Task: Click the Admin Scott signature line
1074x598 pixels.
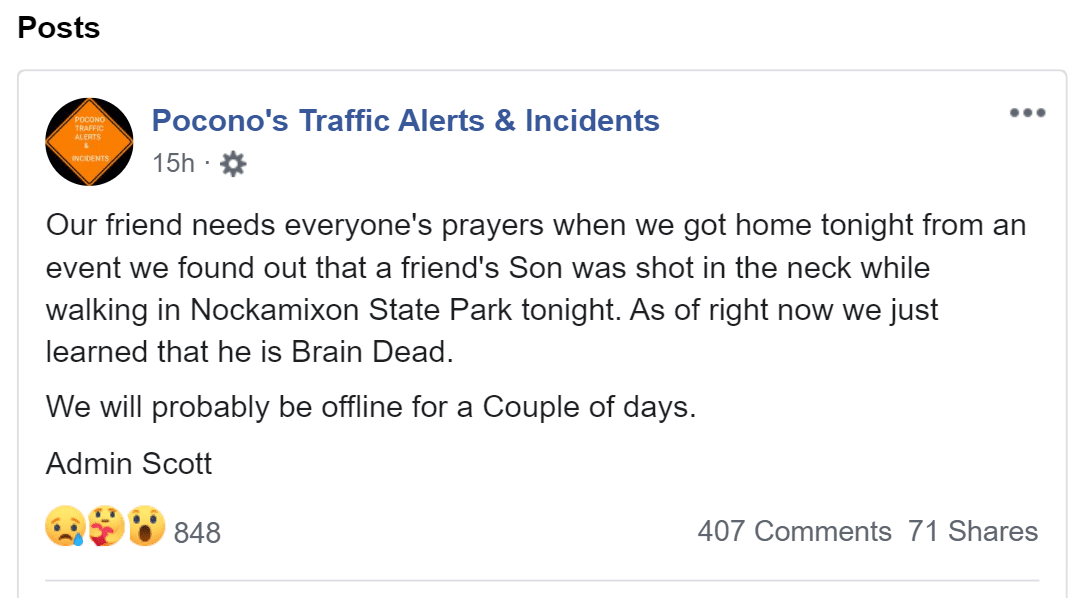Action: point(129,464)
